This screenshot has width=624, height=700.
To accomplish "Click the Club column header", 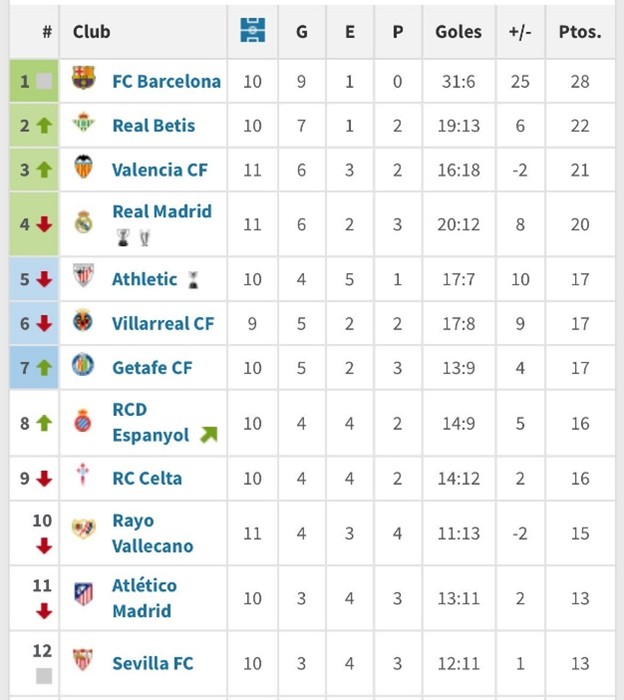I will (92, 32).
